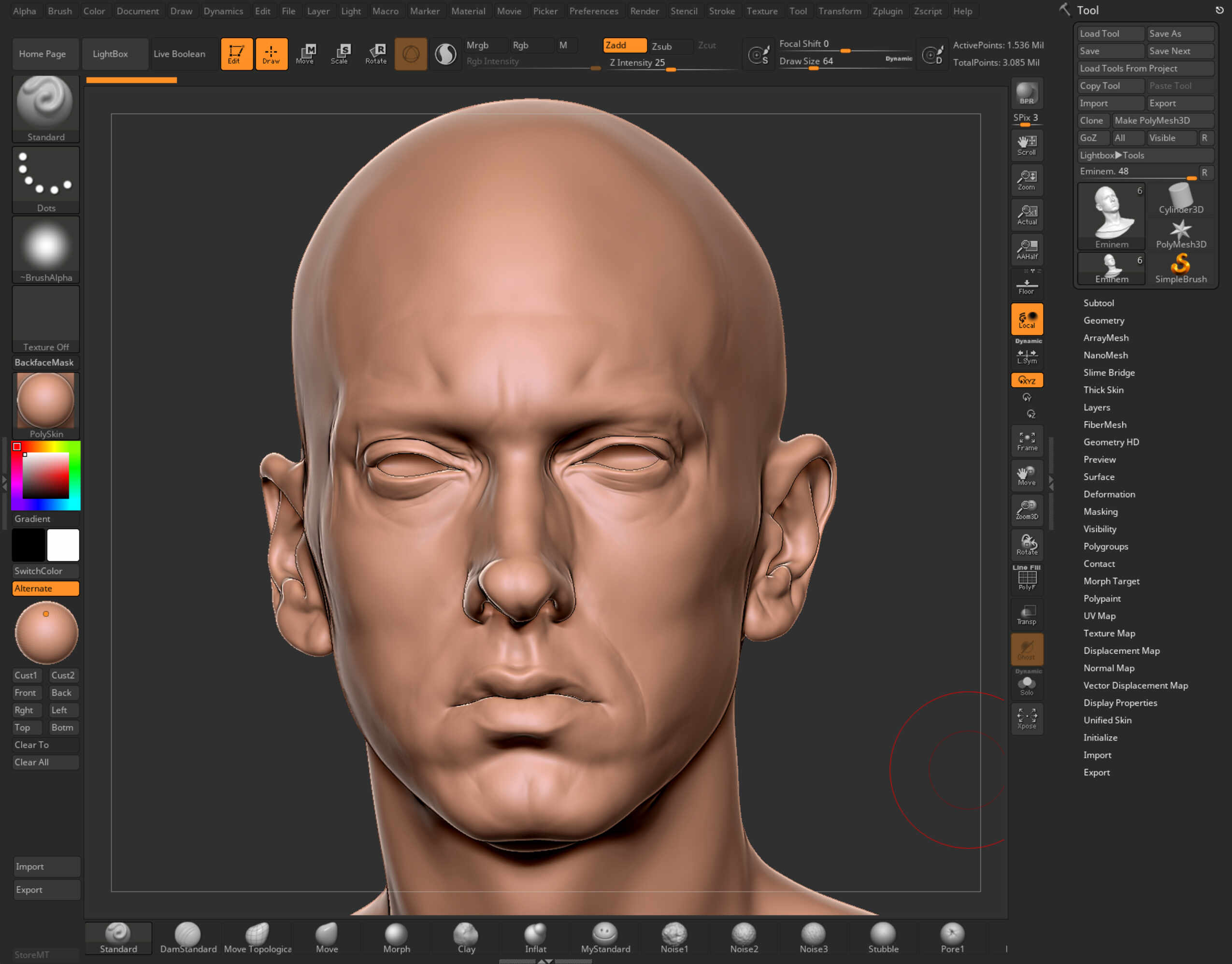Click the Zoom3D navigation icon
The width and height of the screenshot is (1232, 964).
pos(1027,510)
